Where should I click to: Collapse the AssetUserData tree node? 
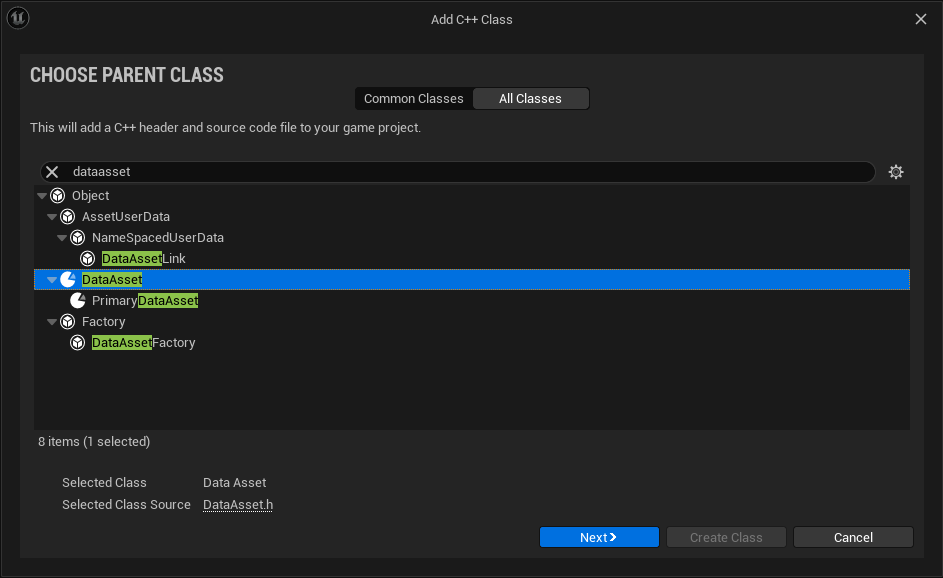tap(52, 217)
